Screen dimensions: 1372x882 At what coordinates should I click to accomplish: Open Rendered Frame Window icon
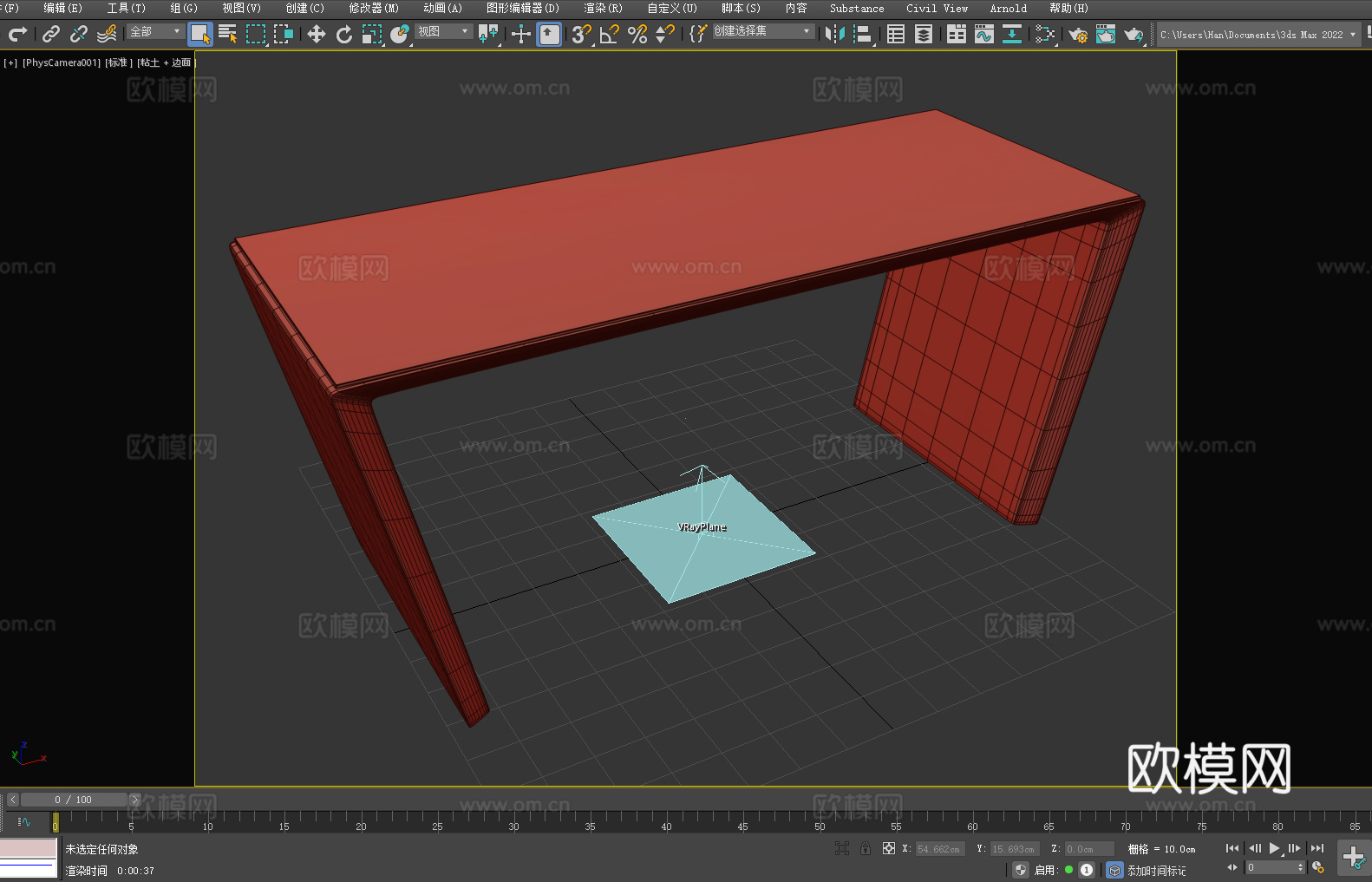[1106, 34]
